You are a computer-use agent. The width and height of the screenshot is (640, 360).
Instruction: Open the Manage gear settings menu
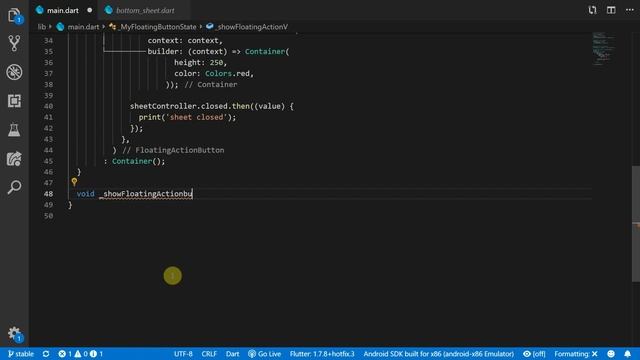click(14, 334)
